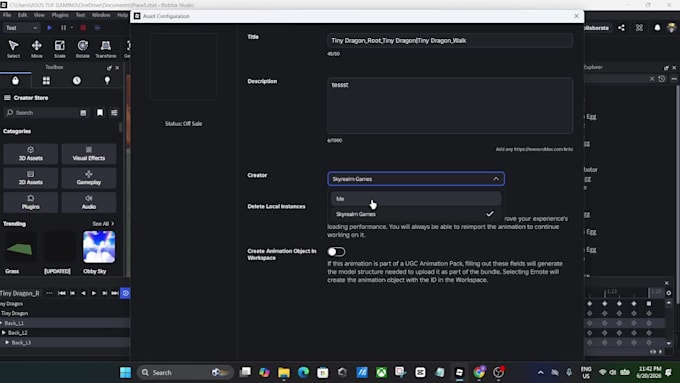Screen dimensions: 680x383
Task: Stop the test with the red stop button
Action: point(83,28)
